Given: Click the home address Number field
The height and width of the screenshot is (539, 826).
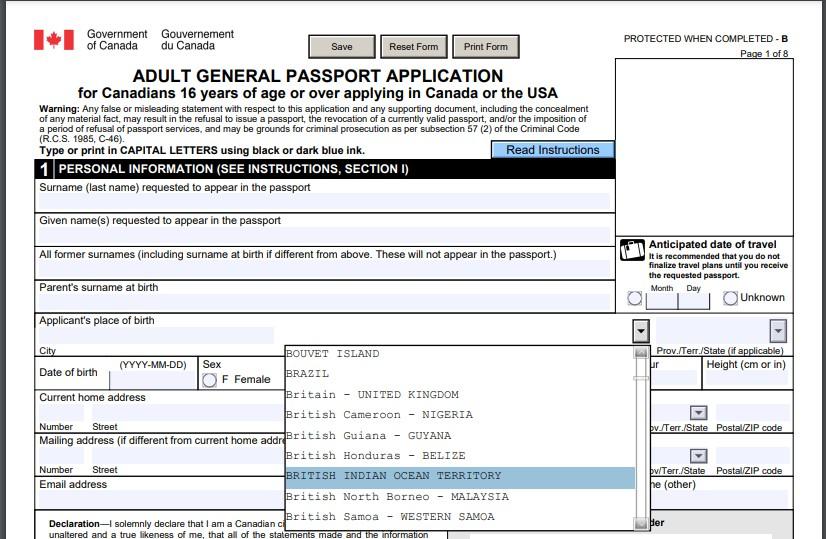Looking at the screenshot, I should [x=61, y=413].
